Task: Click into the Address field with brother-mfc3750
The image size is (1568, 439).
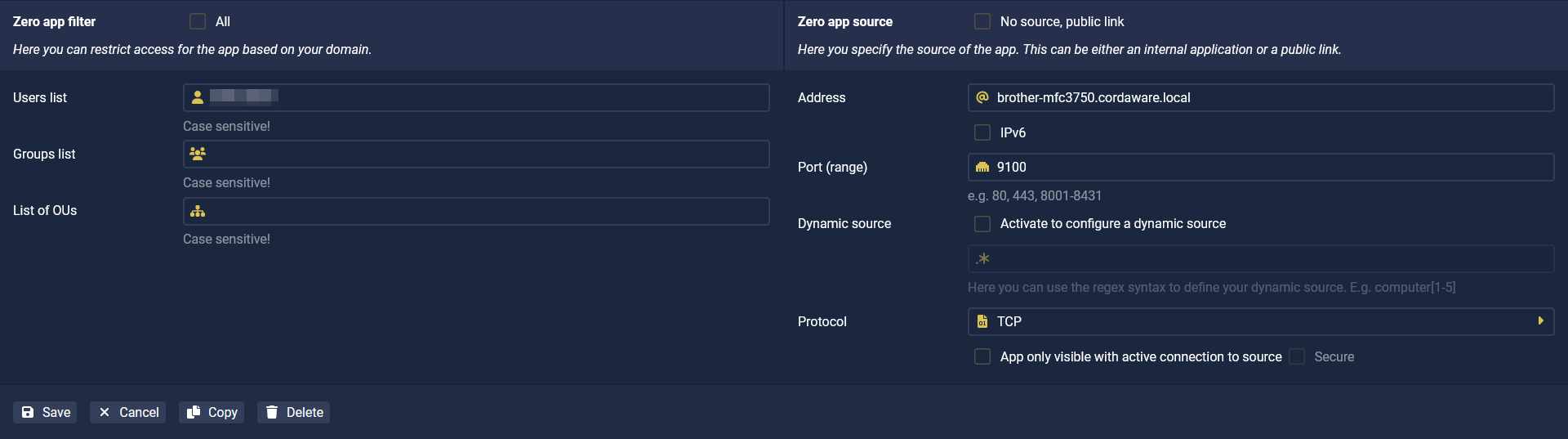Action: [1261, 97]
